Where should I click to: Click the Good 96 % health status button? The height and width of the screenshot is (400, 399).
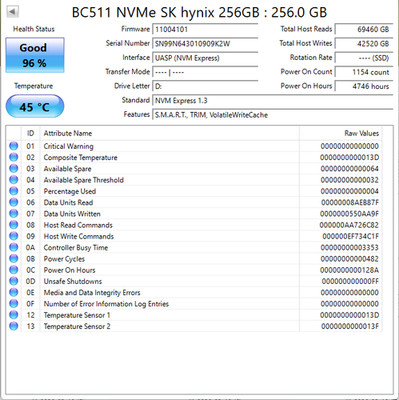35,55
